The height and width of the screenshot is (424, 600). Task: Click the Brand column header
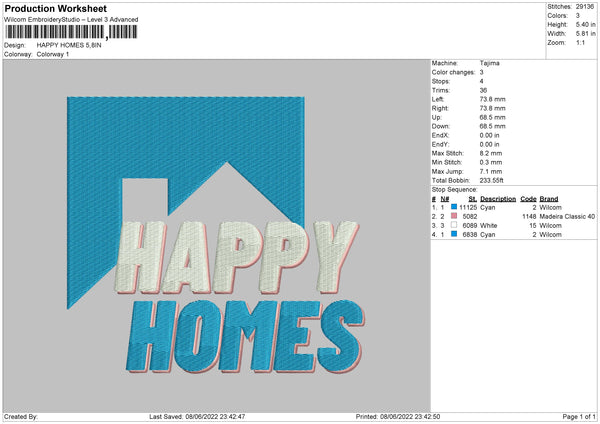[x=549, y=199]
